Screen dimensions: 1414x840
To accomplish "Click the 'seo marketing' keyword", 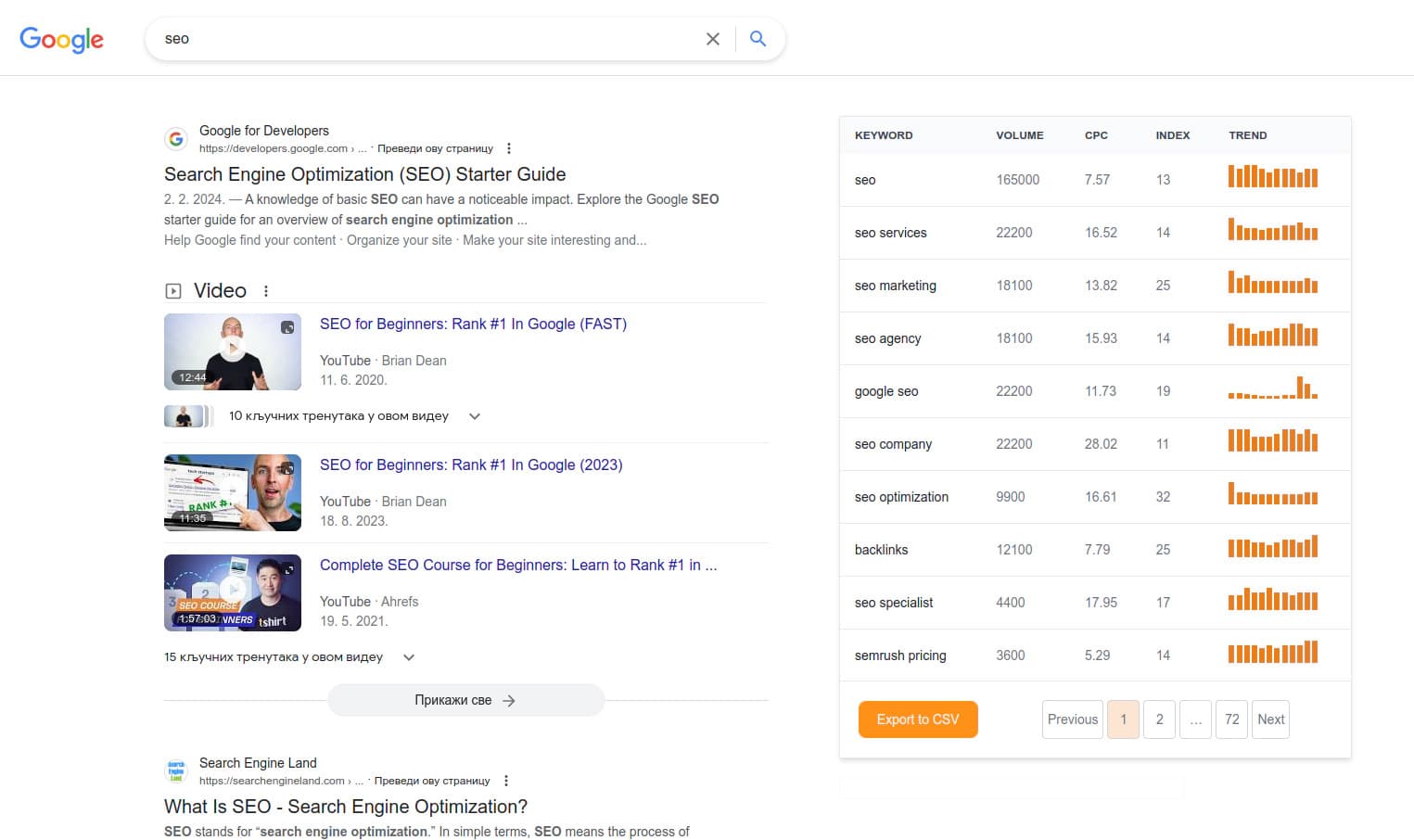I will click(896, 286).
